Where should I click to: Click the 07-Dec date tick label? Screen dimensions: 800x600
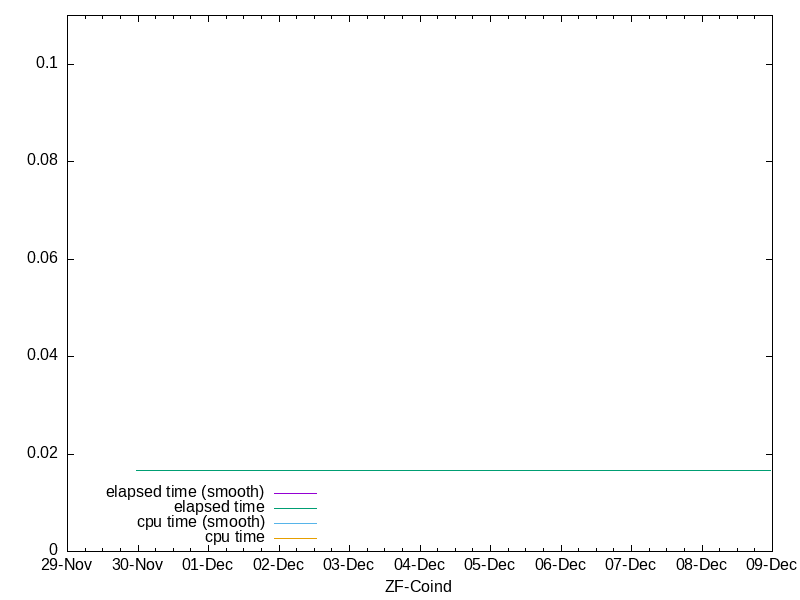[630, 565]
